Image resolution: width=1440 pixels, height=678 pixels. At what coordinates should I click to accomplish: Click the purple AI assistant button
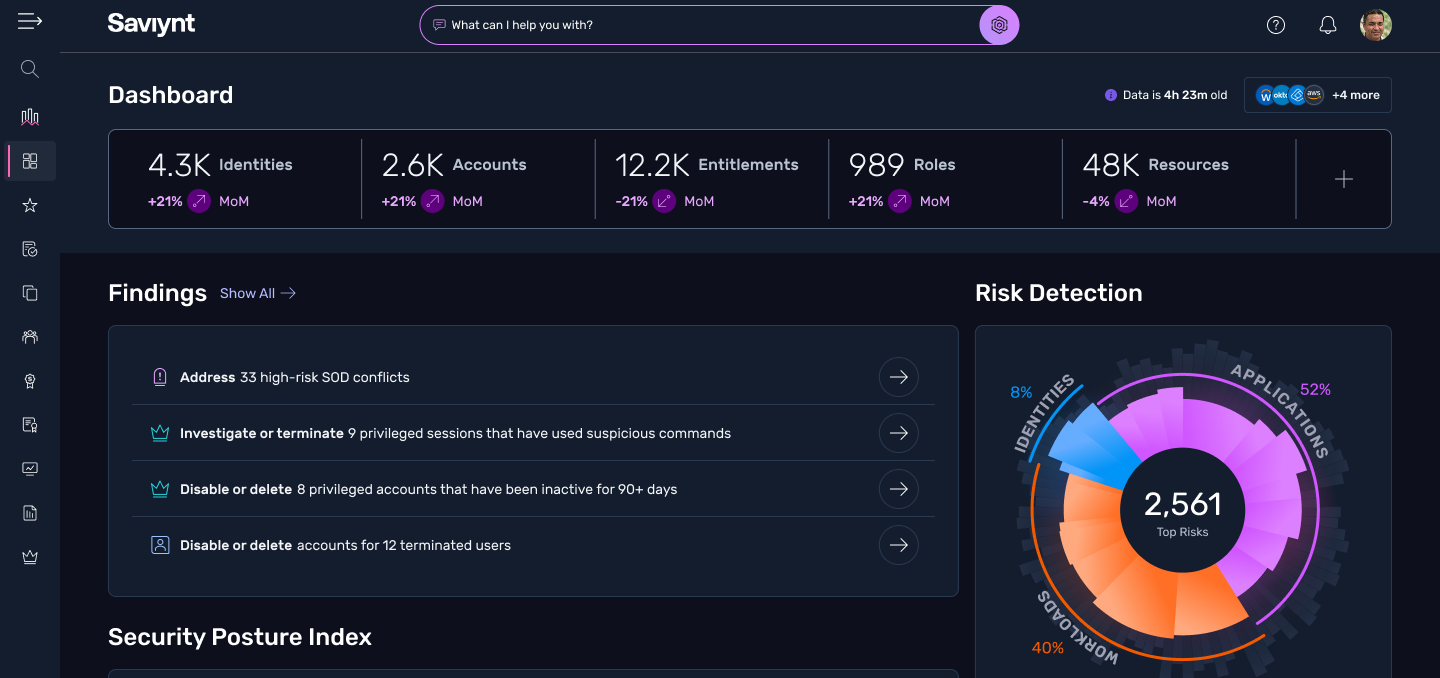(x=999, y=25)
